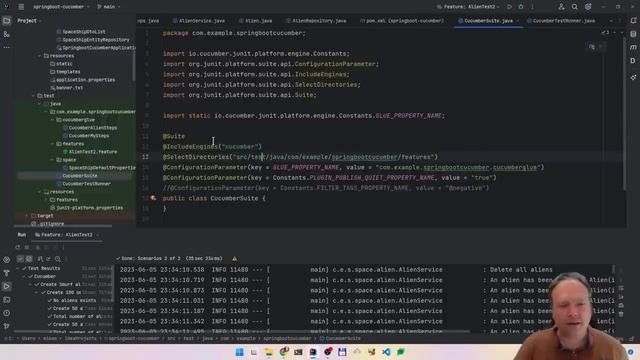The image size is (640, 360).
Task: Open the Structure tool window icon
Action: click(7, 34)
